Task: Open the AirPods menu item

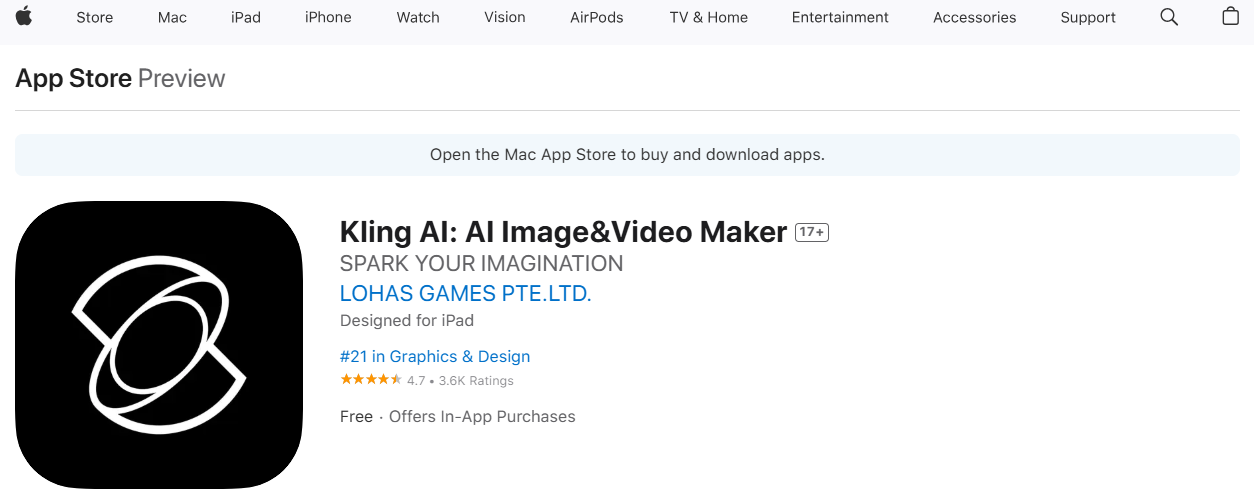Action: coord(597,17)
